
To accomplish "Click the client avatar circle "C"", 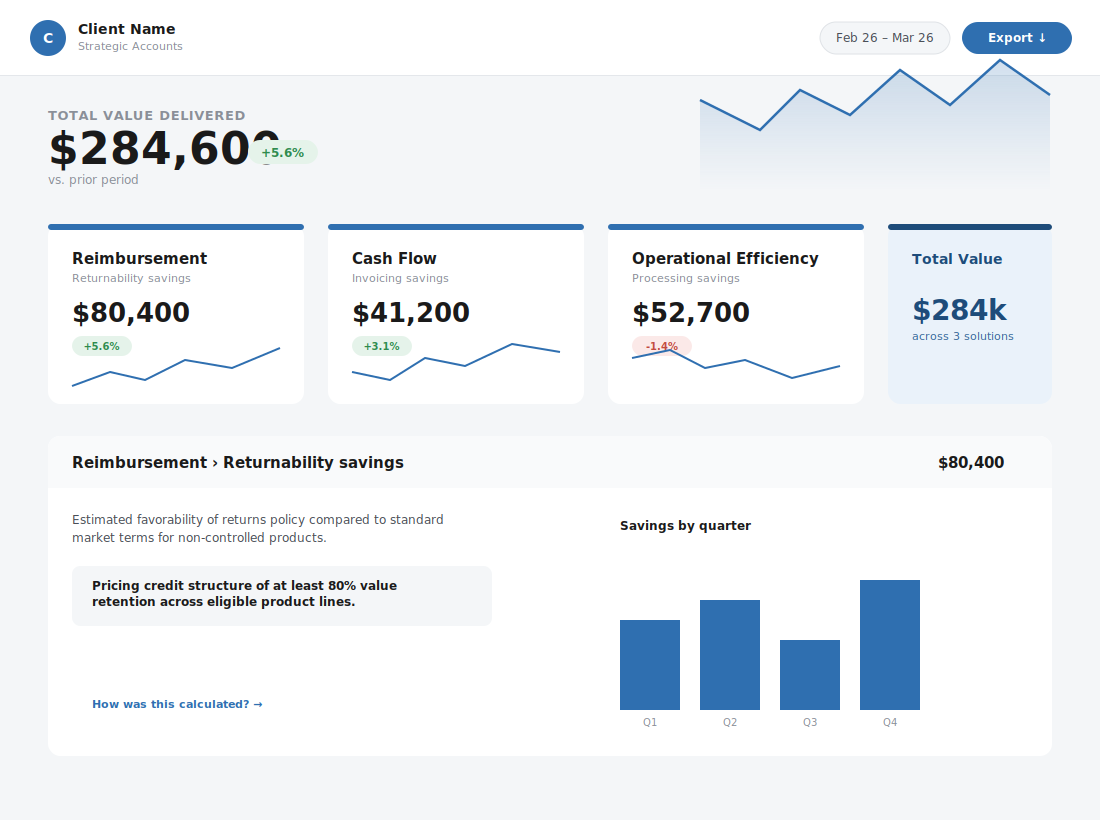I will [x=48, y=38].
